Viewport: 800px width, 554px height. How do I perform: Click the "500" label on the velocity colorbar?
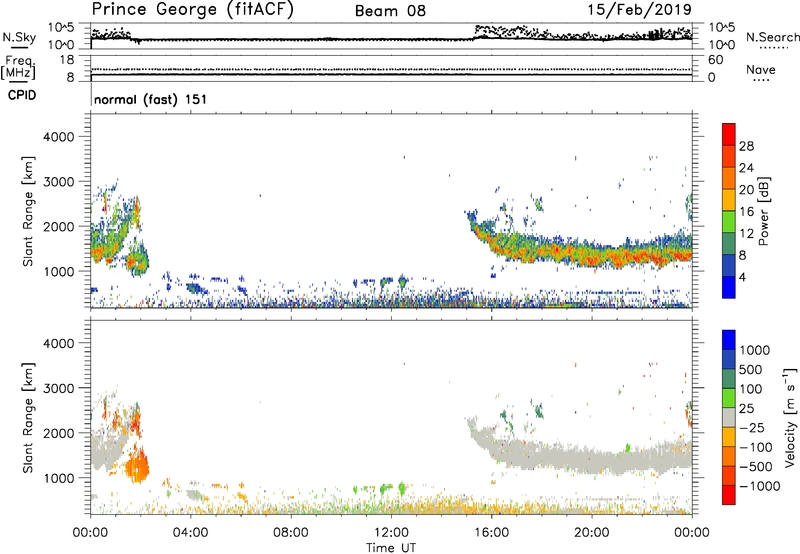point(751,369)
